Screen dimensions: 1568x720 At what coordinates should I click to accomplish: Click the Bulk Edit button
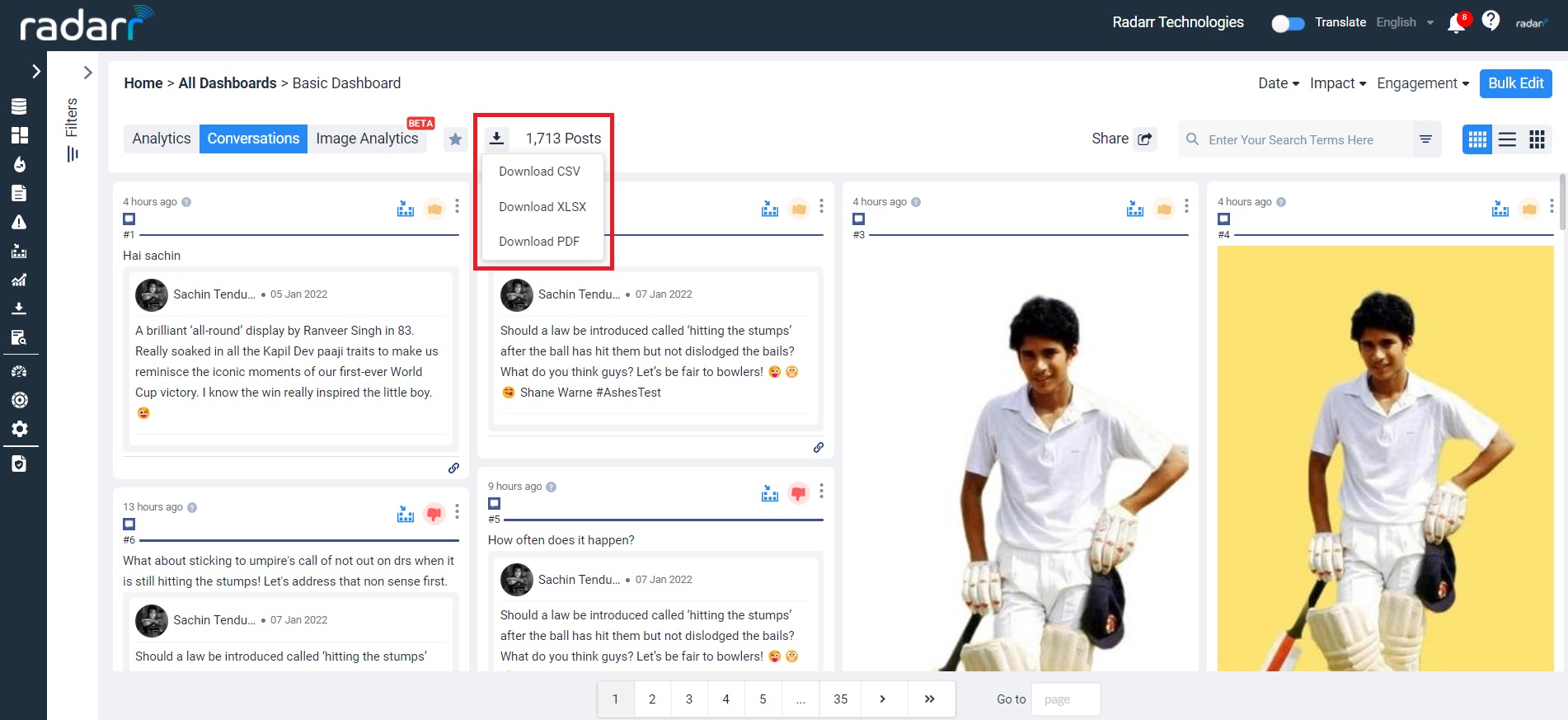click(x=1516, y=83)
